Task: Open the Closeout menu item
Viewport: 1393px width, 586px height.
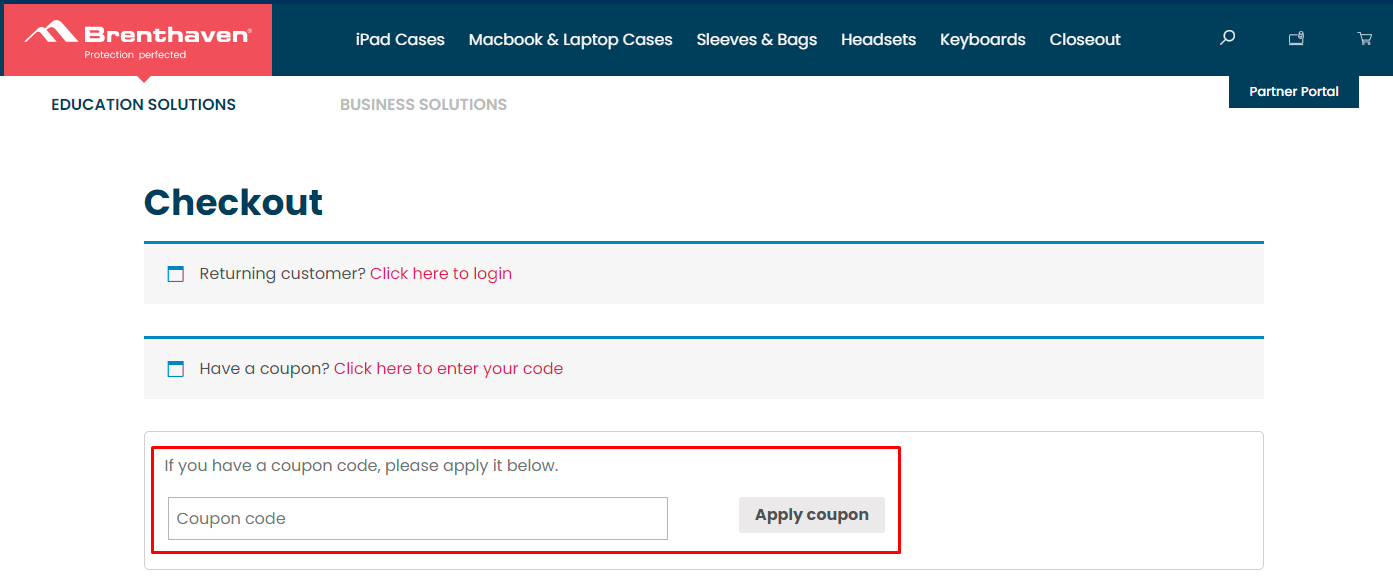Action: click(1085, 40)
